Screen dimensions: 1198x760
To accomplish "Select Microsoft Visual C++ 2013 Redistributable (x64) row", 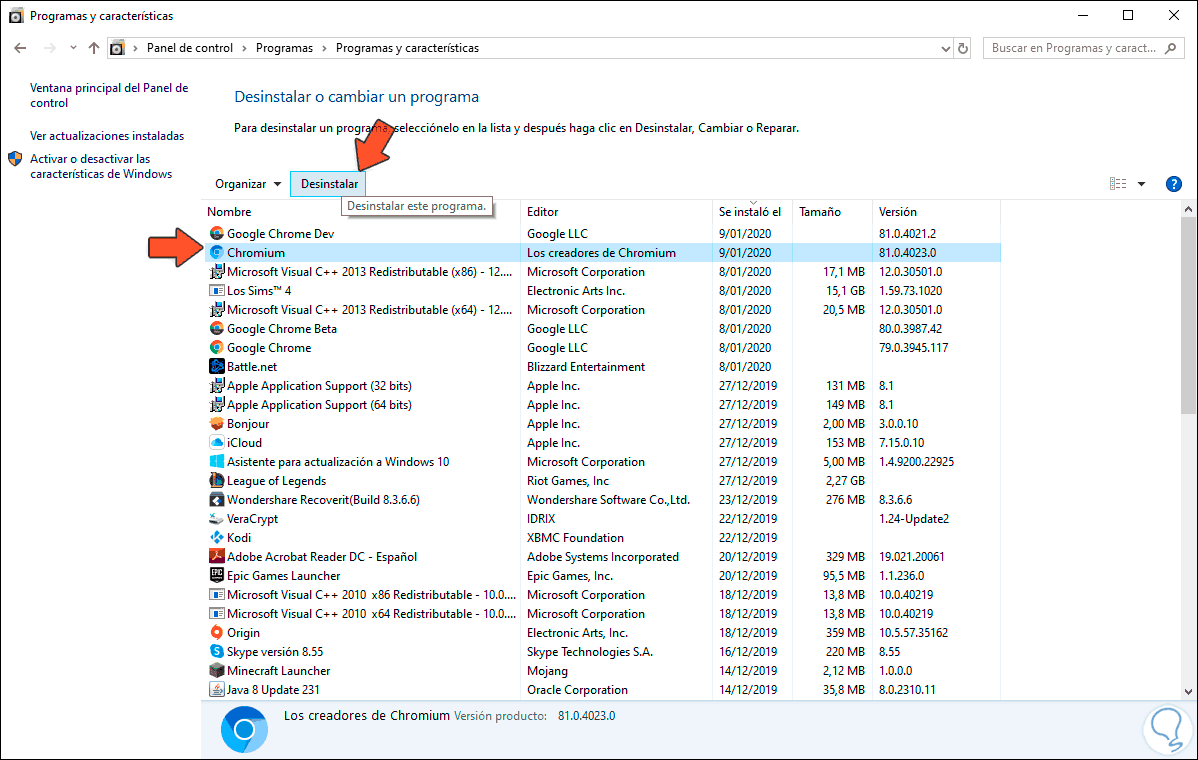I will [x=603, y=310].
